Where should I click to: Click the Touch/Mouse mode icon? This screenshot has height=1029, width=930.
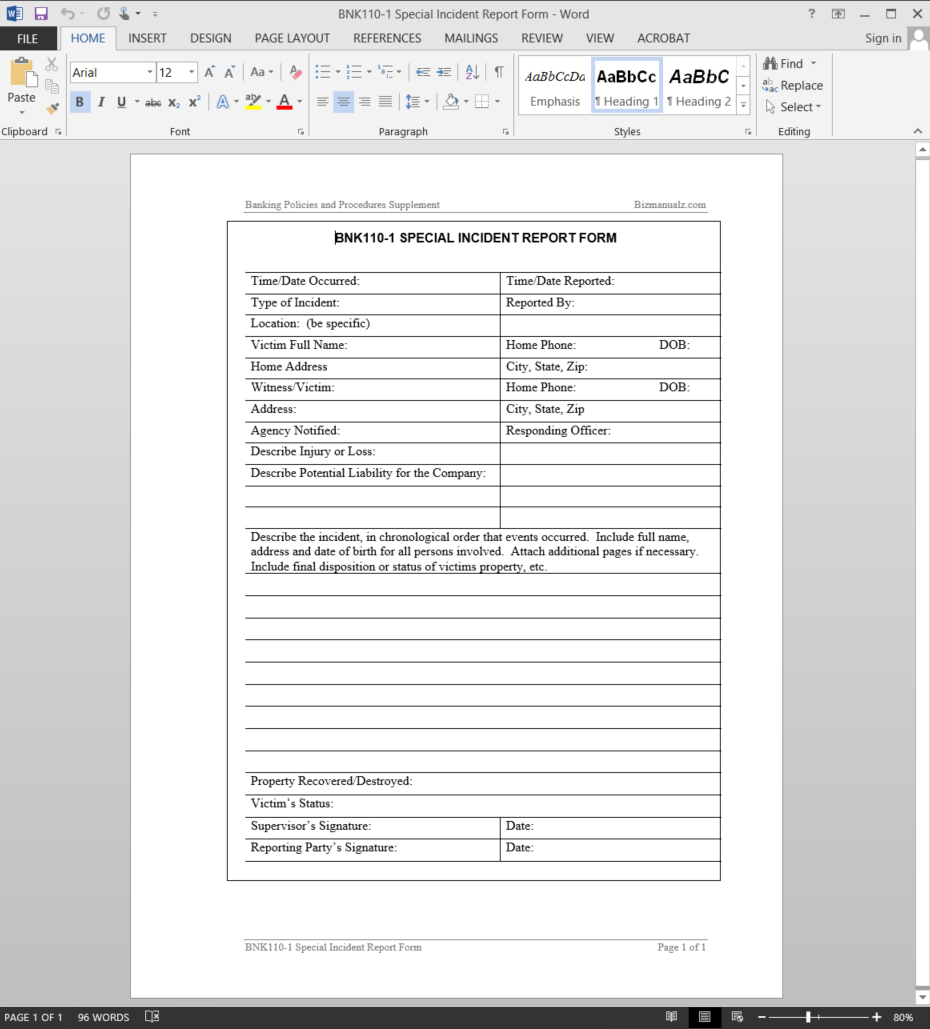(124, 13)
